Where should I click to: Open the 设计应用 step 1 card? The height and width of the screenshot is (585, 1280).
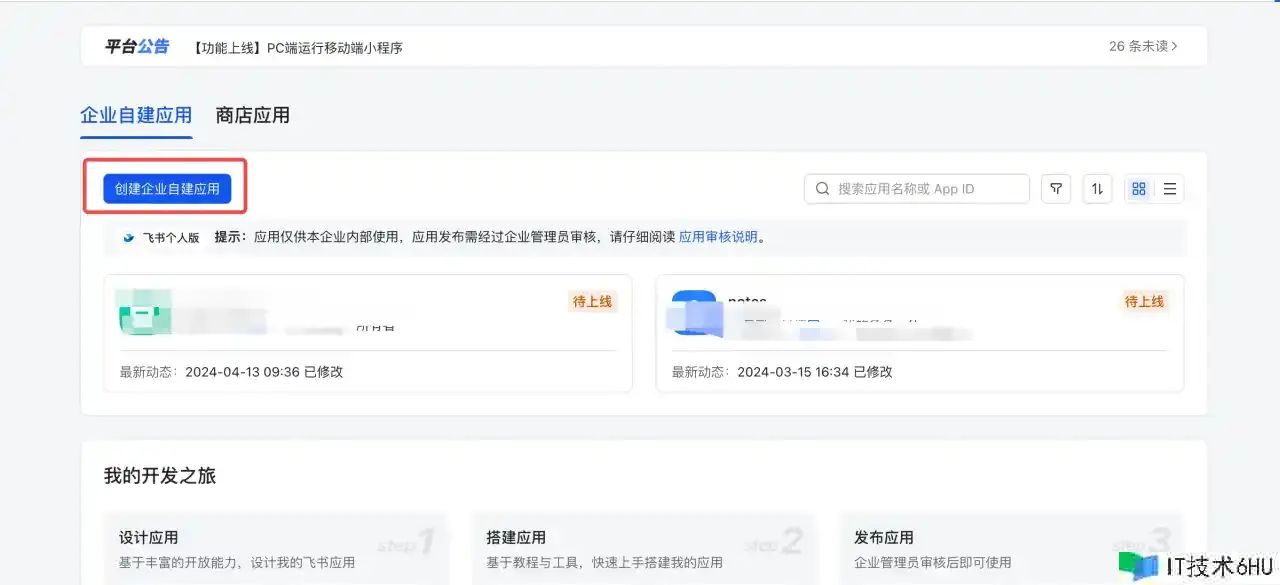pos(276,549)
